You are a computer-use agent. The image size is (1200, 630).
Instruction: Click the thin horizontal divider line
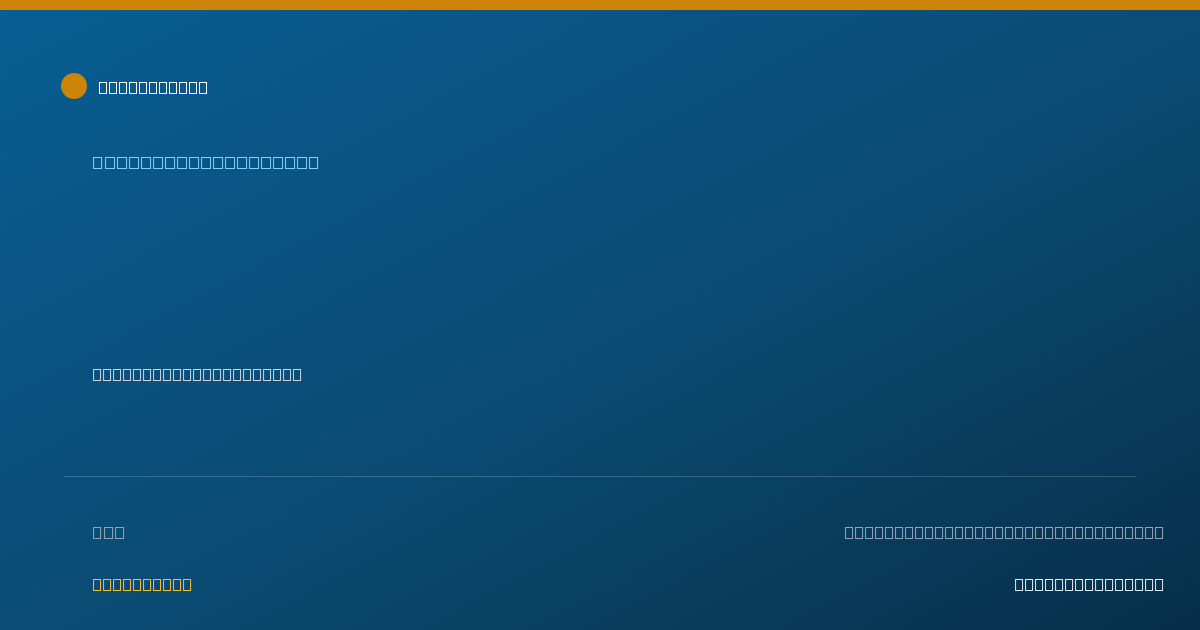coord(600,476)
